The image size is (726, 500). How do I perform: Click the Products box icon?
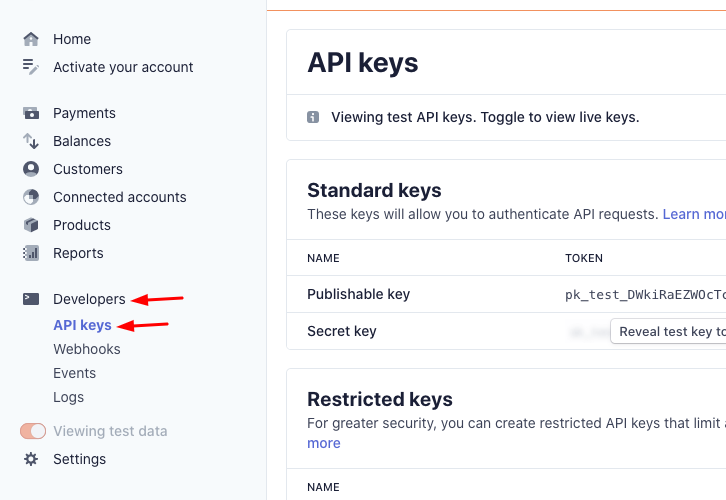point(31,225)
